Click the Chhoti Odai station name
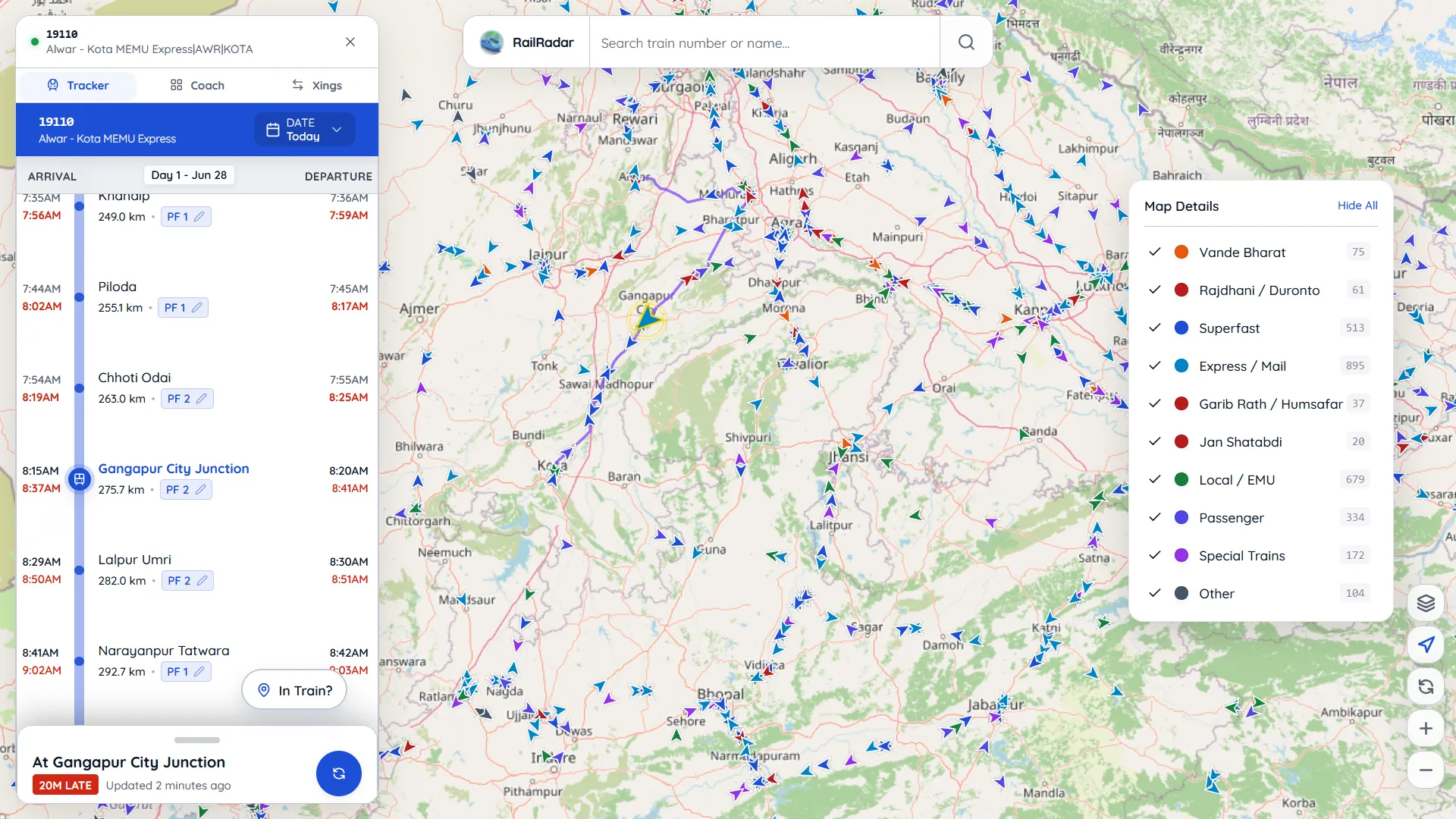Image resolution: width=1456 pixels, height=819 pixels. coord(134,378)
